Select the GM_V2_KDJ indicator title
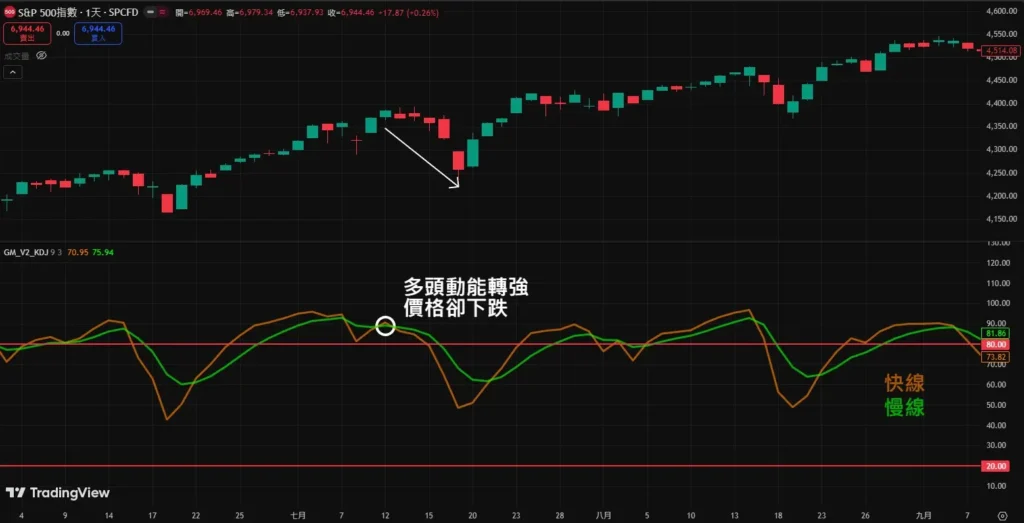 (x=26, y=251)
